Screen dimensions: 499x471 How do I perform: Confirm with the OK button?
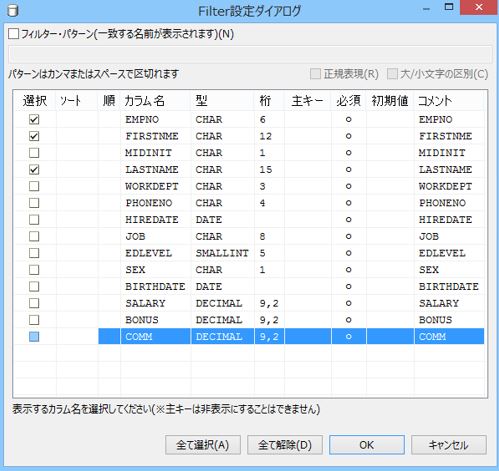[x=367, y=445]
